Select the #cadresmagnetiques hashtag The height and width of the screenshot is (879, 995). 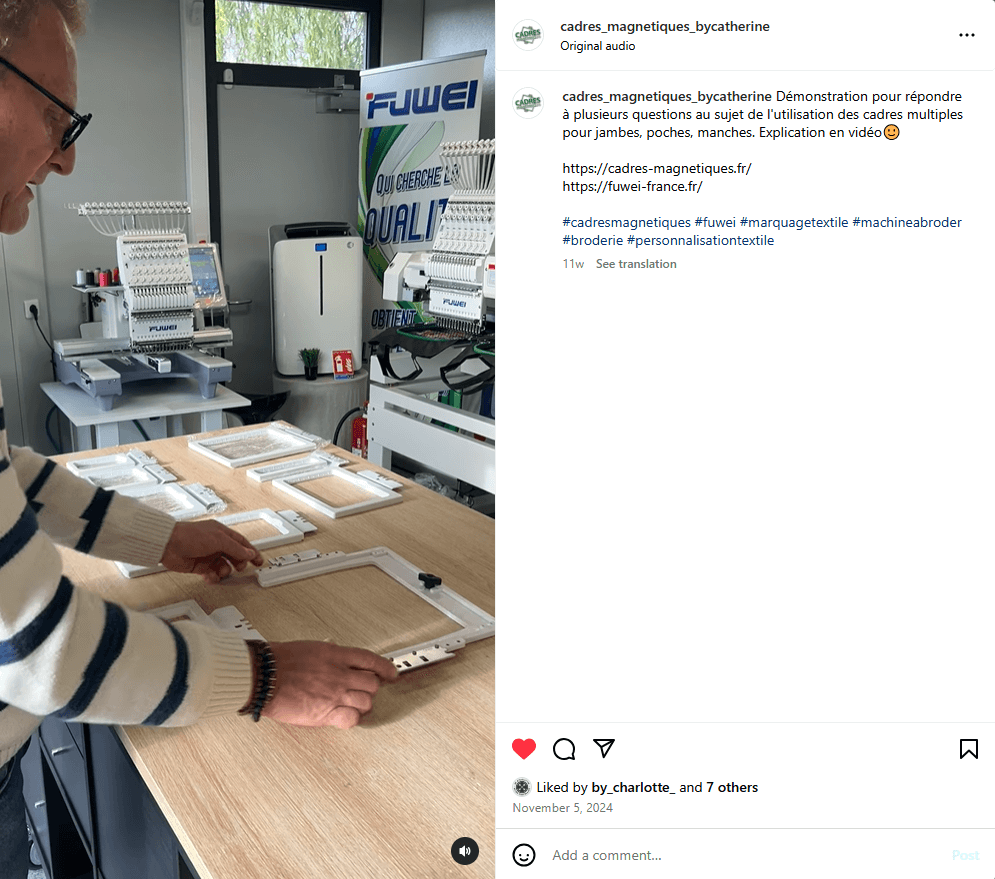pyautogui.click(x=626, y=222)
